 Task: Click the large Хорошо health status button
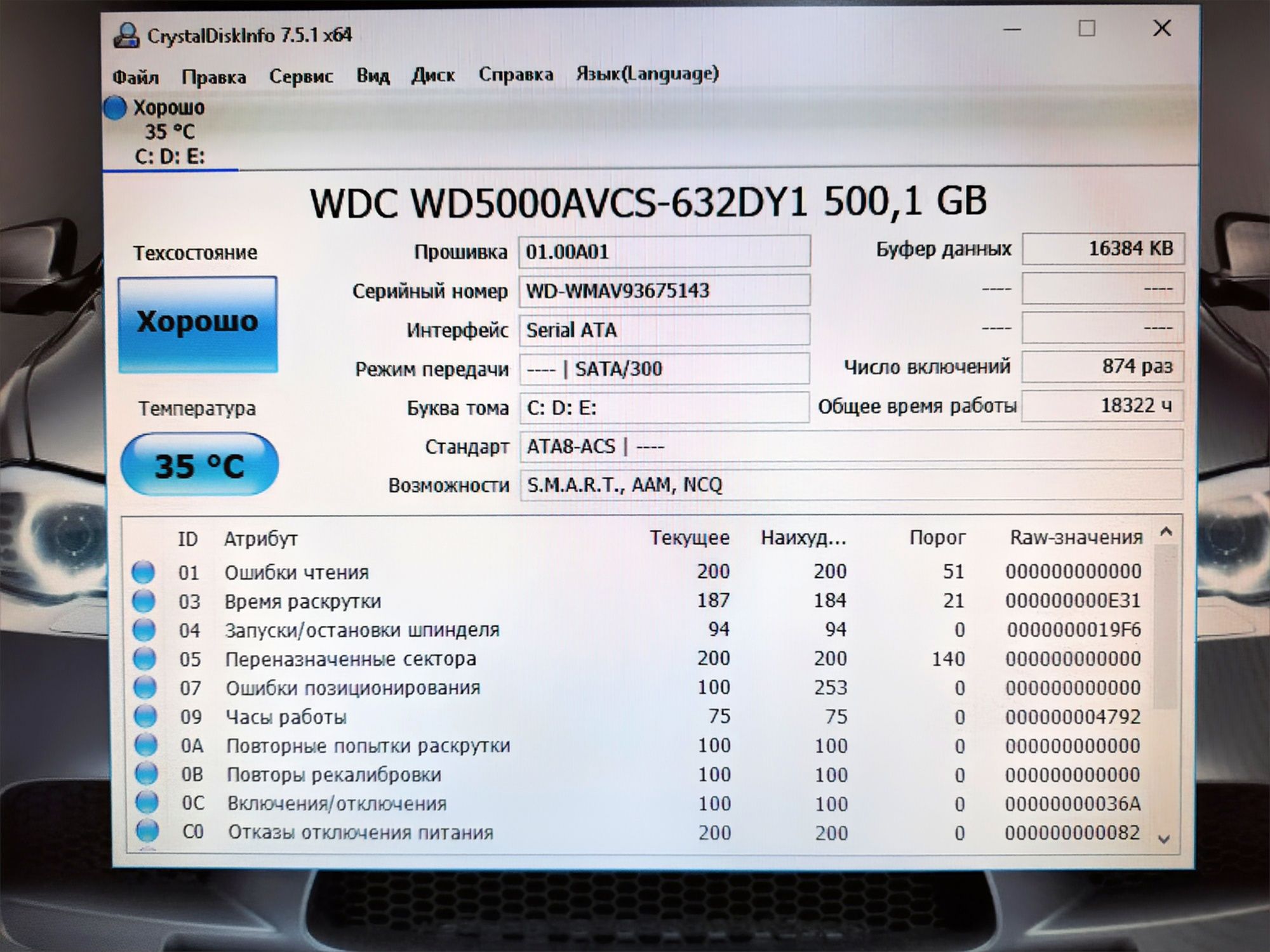click(x=197, y=324)
